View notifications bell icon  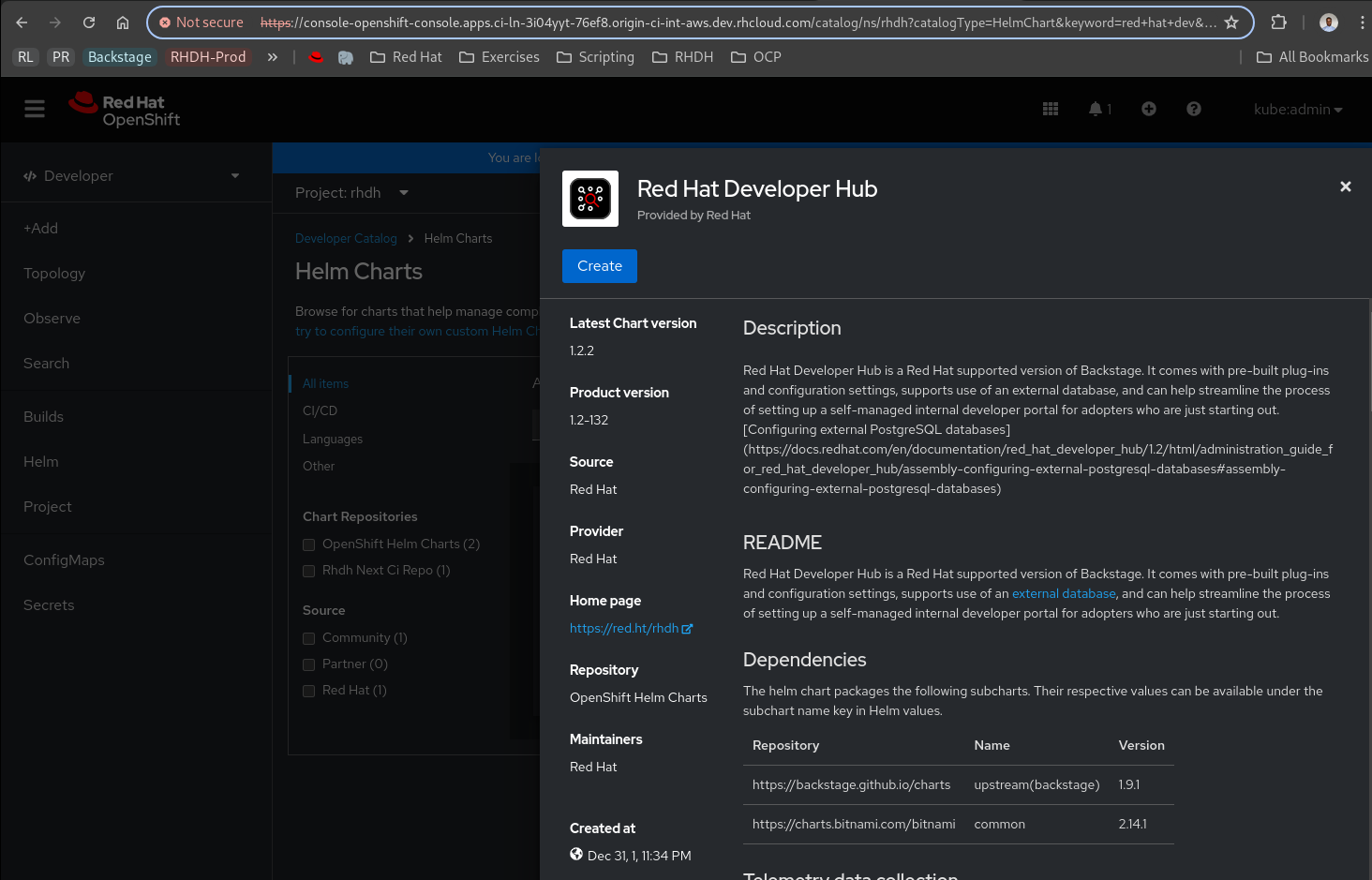[1096, 110]
